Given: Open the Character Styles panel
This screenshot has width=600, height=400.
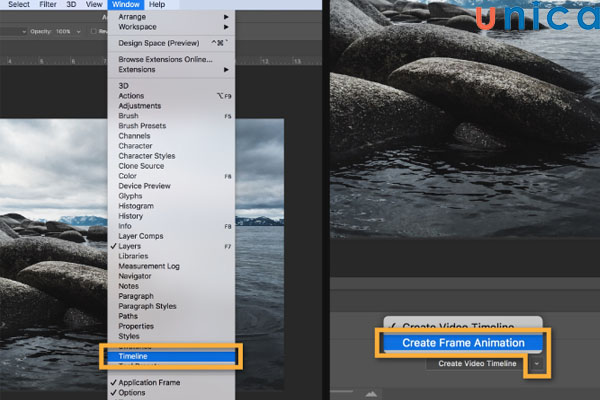Looking at the screenshot, I should pyautogui.click(x=171, y=156).
